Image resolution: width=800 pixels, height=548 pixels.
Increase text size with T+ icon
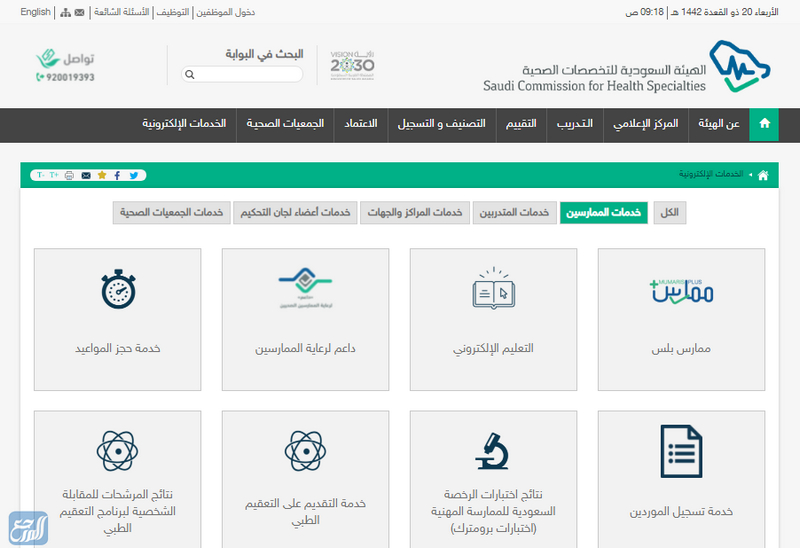54,175
